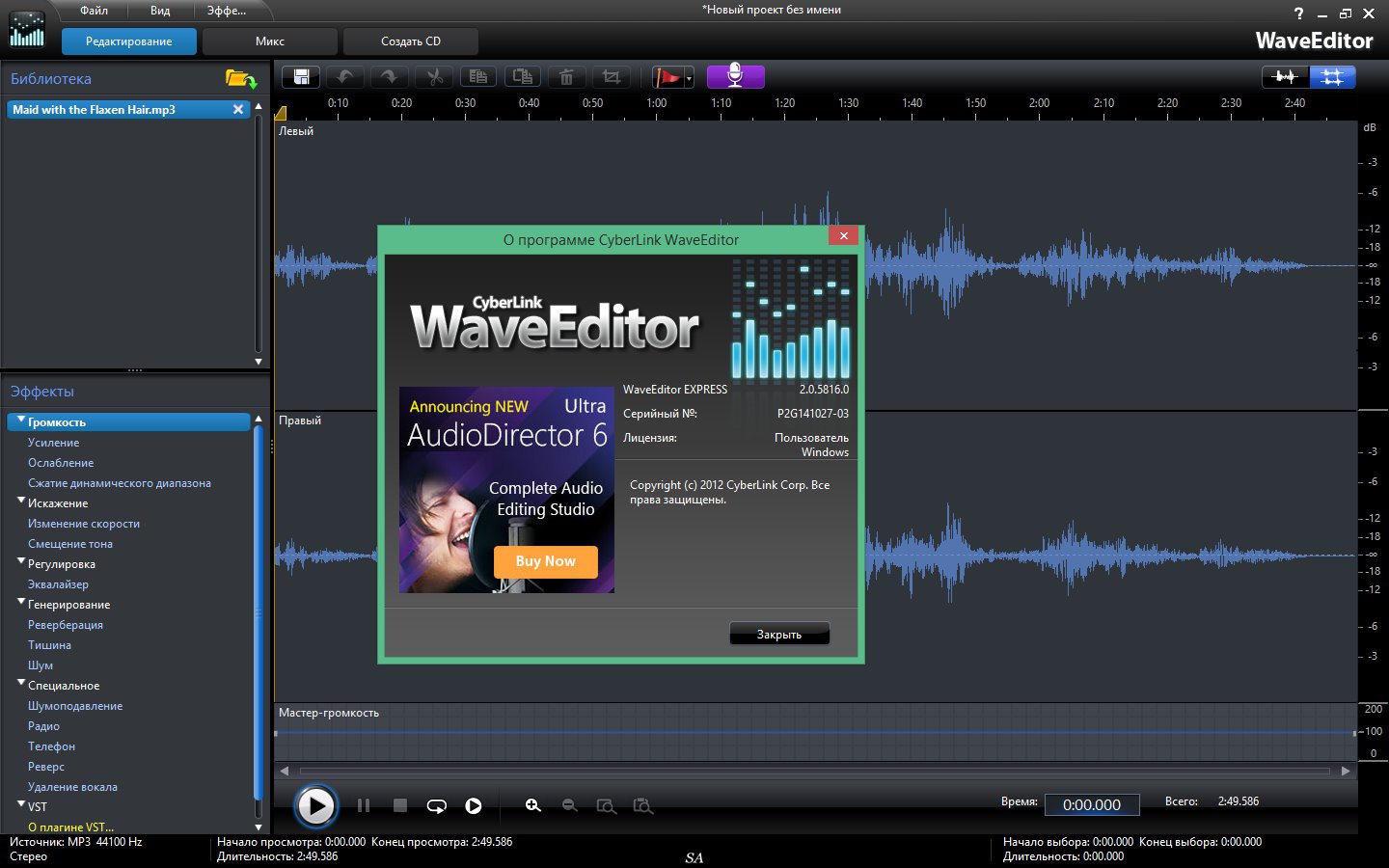Switch to the dual-channel view toggle
This screenshot has height=868, width=1389.
[x=1332, y=77]
